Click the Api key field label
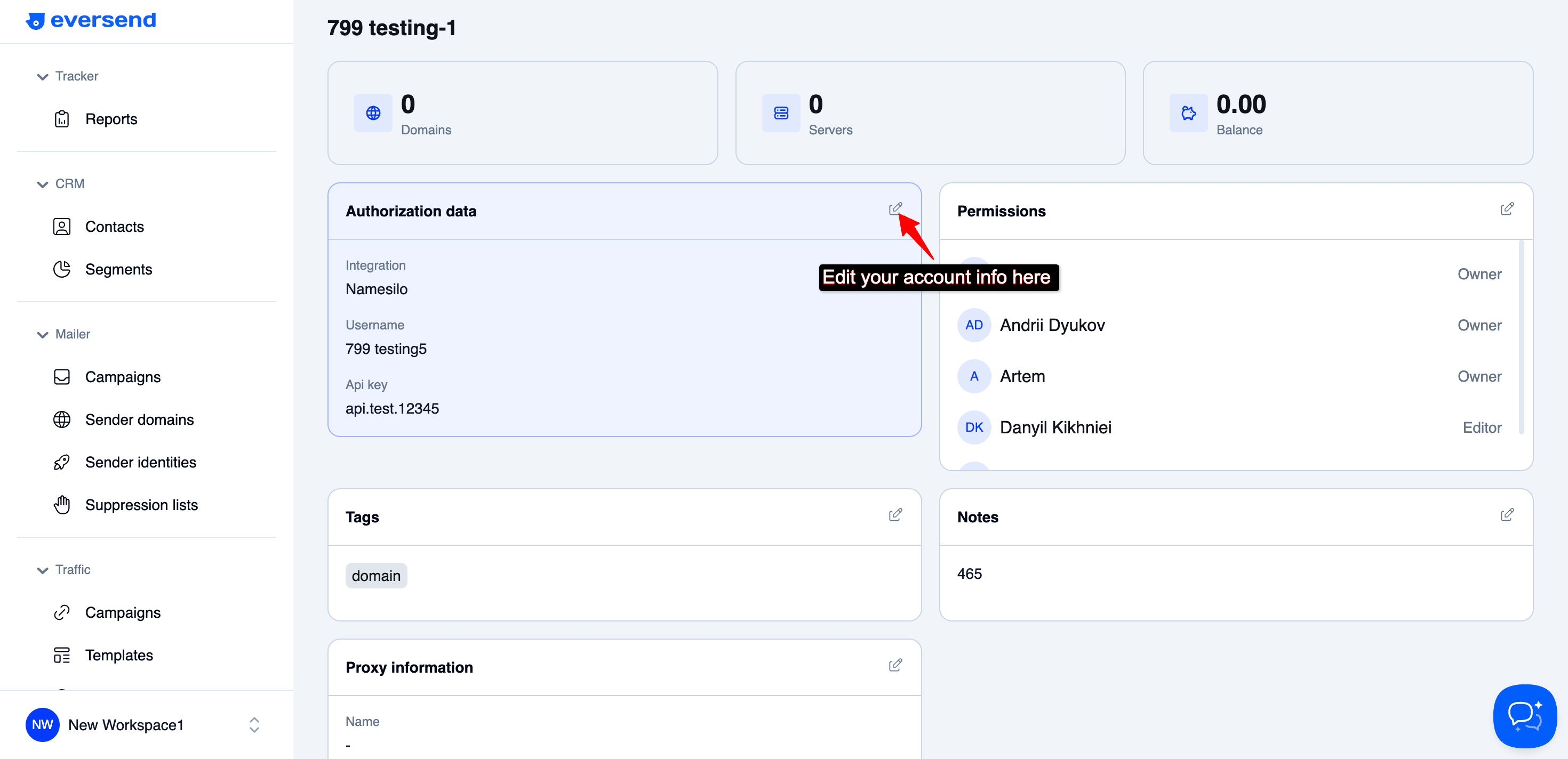1568x759 pixels. coord(366,385)
